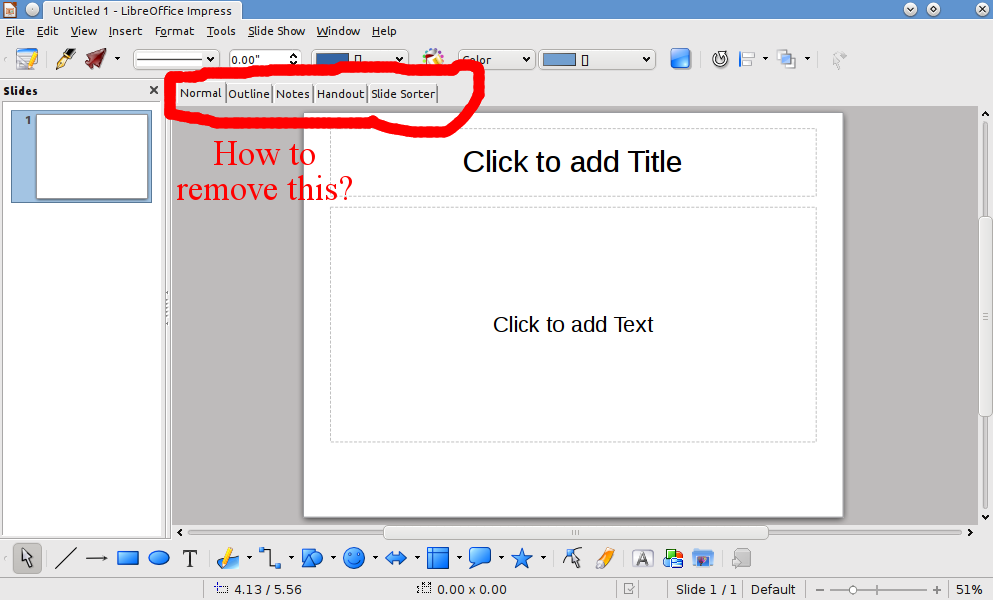Open the View menu

coord(84,31)
